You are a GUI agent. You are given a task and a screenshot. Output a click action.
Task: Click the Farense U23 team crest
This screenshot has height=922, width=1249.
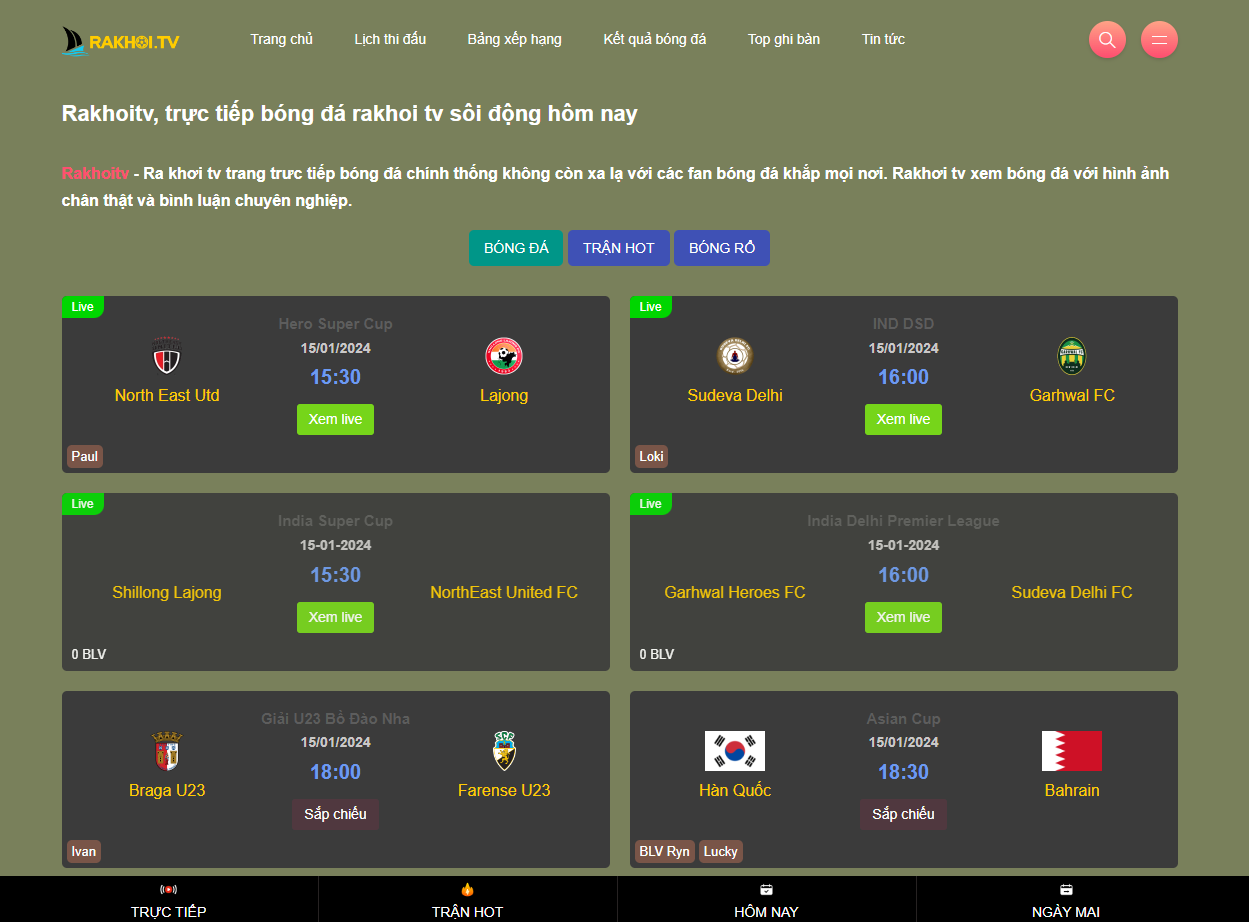(504, 751)
